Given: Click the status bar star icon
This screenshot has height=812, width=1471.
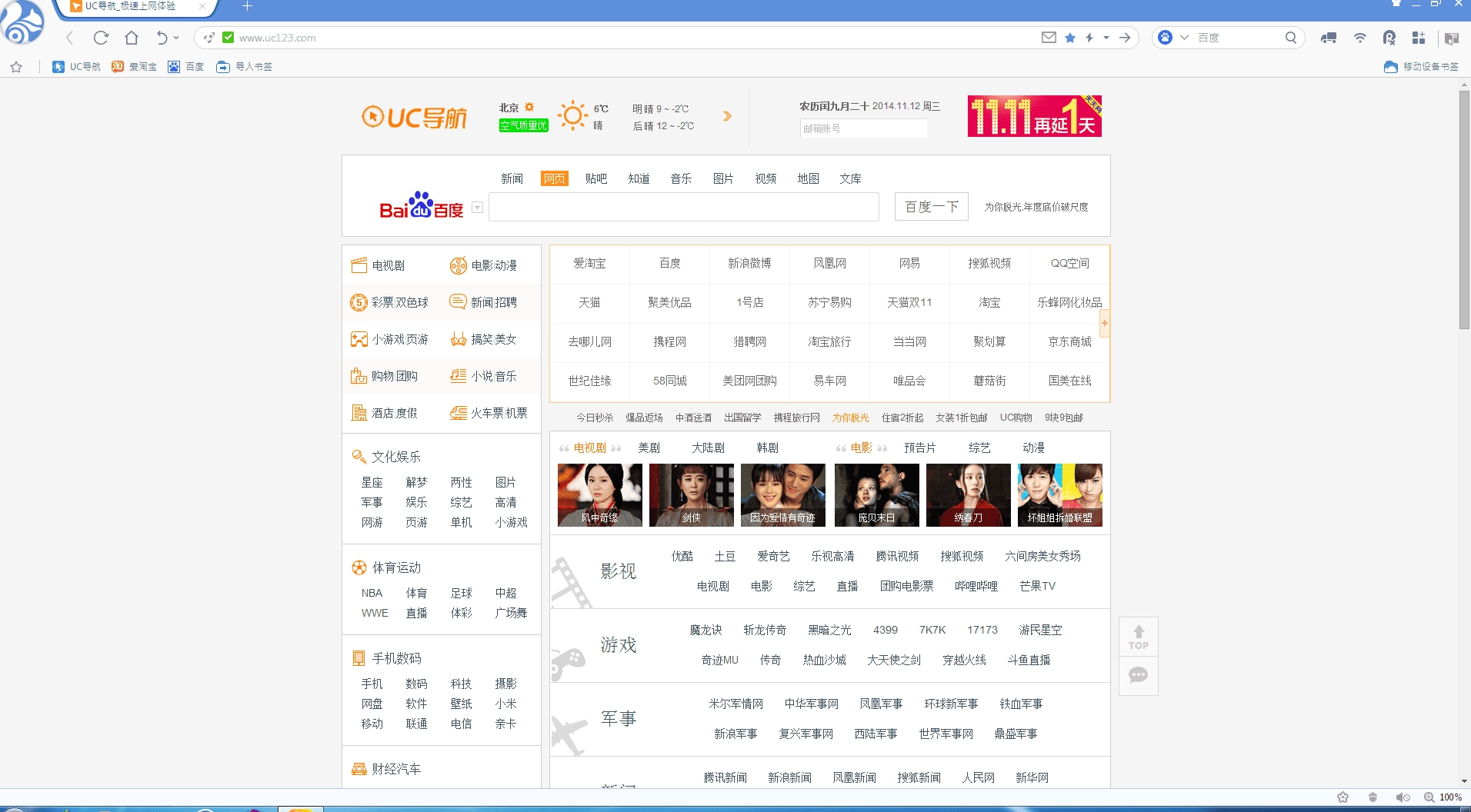Looking at the screenshot, I should pos(1343,797).
